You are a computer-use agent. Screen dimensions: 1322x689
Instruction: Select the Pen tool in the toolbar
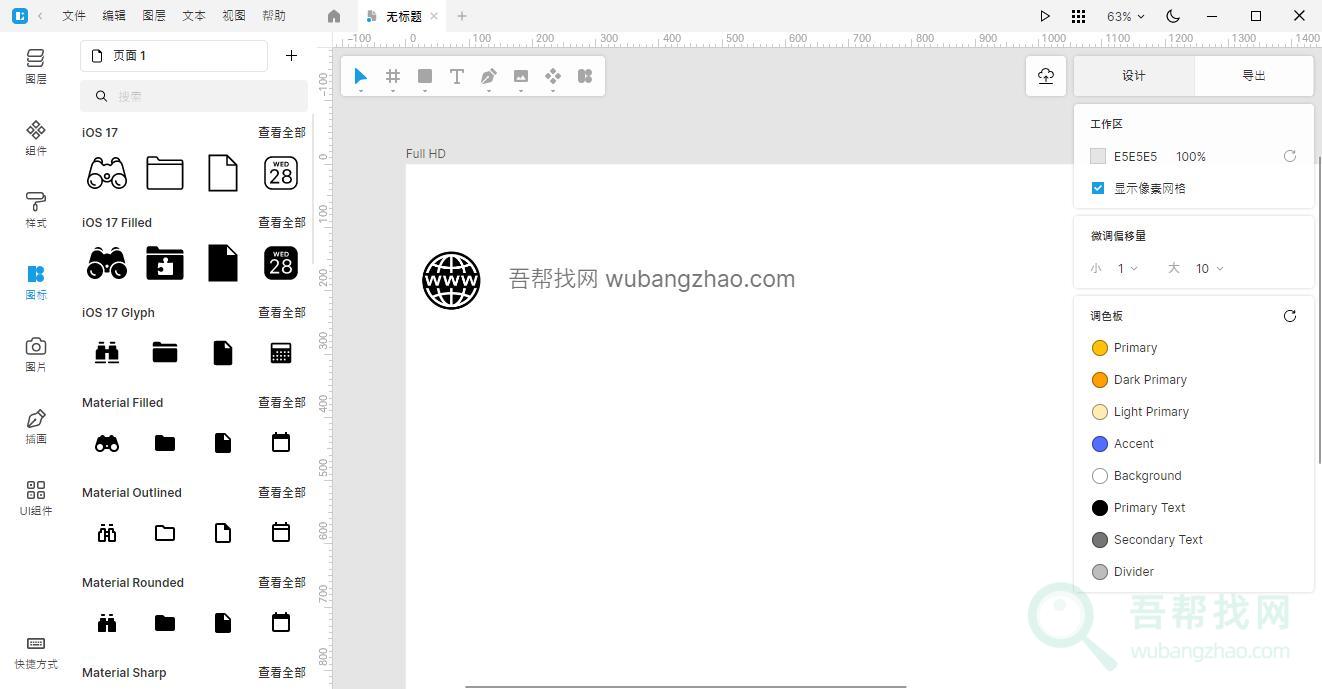coord(489,76)
